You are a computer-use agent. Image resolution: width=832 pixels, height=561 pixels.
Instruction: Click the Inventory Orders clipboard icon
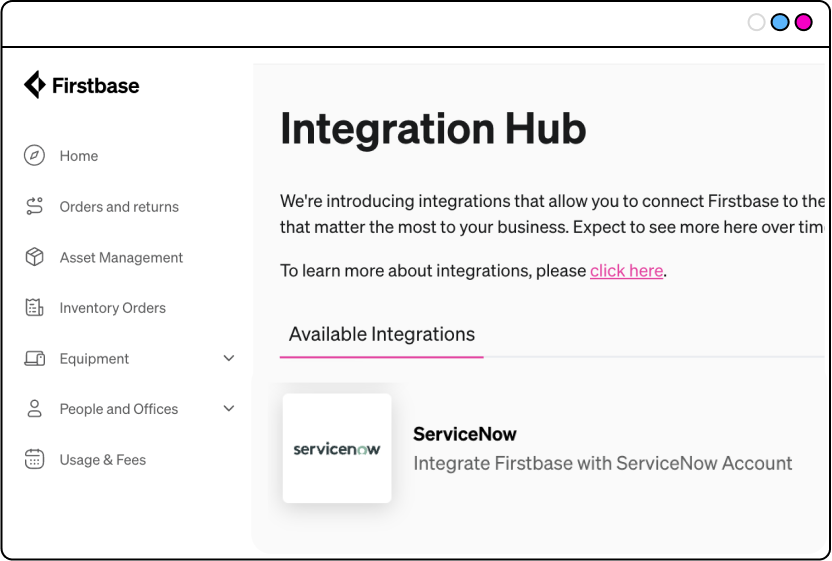34,307
